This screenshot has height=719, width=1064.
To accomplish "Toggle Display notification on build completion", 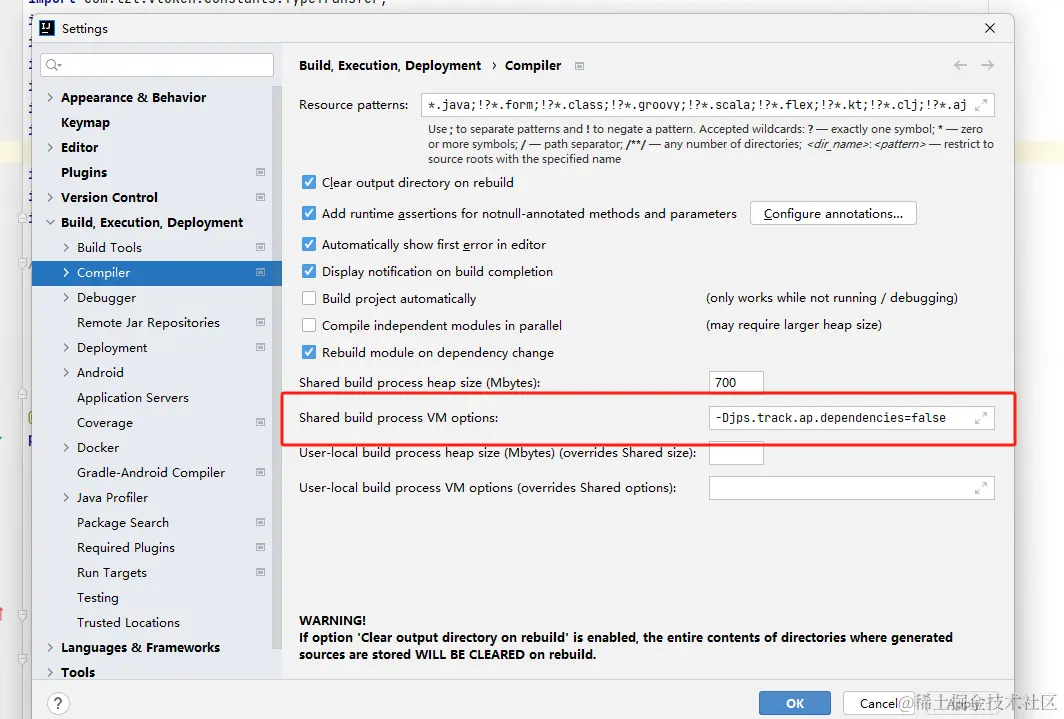I will [309, 271].
